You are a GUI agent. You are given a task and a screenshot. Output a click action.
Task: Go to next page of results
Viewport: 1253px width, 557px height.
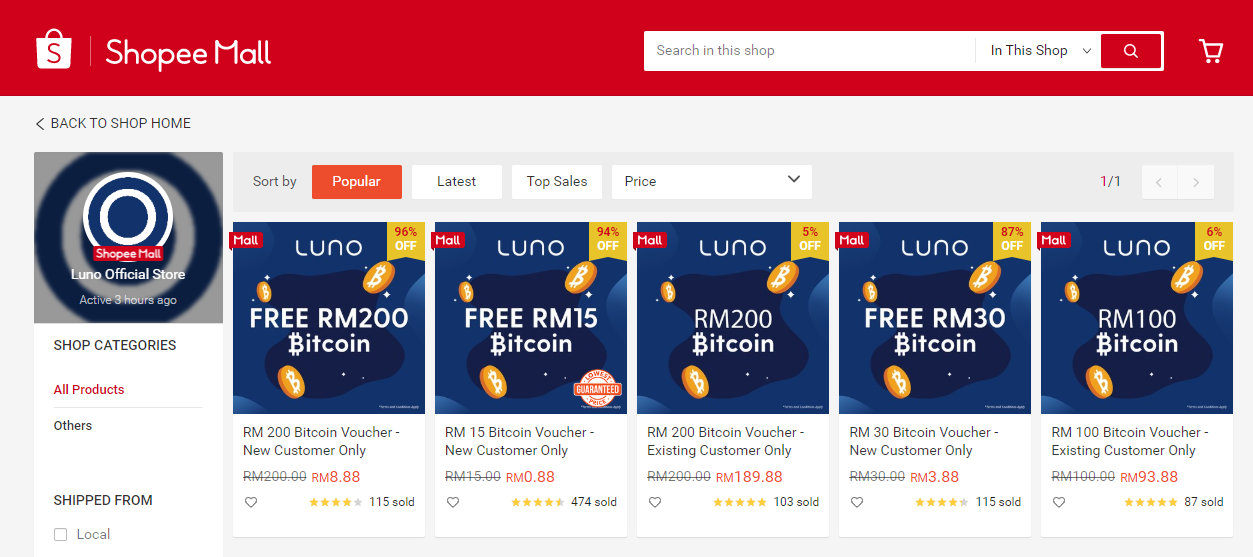click(1196, 182)
